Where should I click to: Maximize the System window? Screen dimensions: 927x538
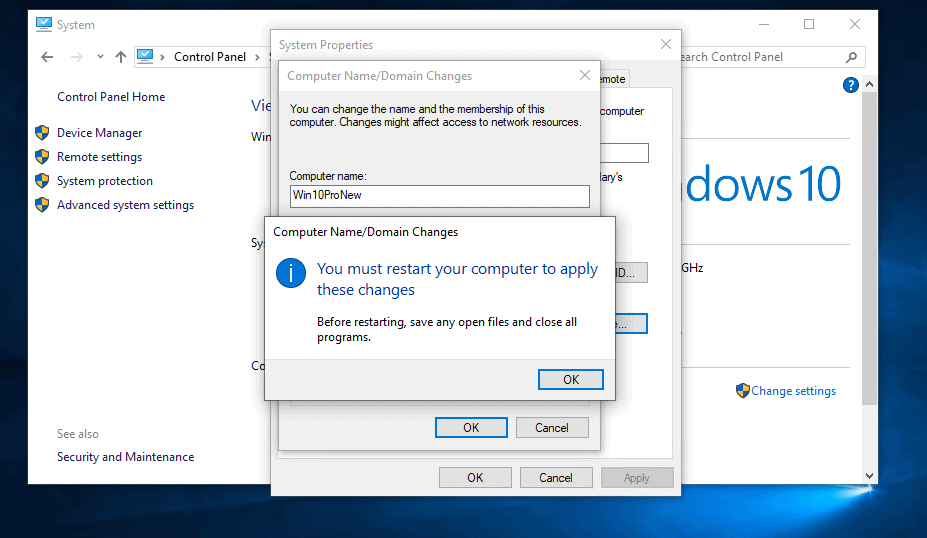point(809,24)
